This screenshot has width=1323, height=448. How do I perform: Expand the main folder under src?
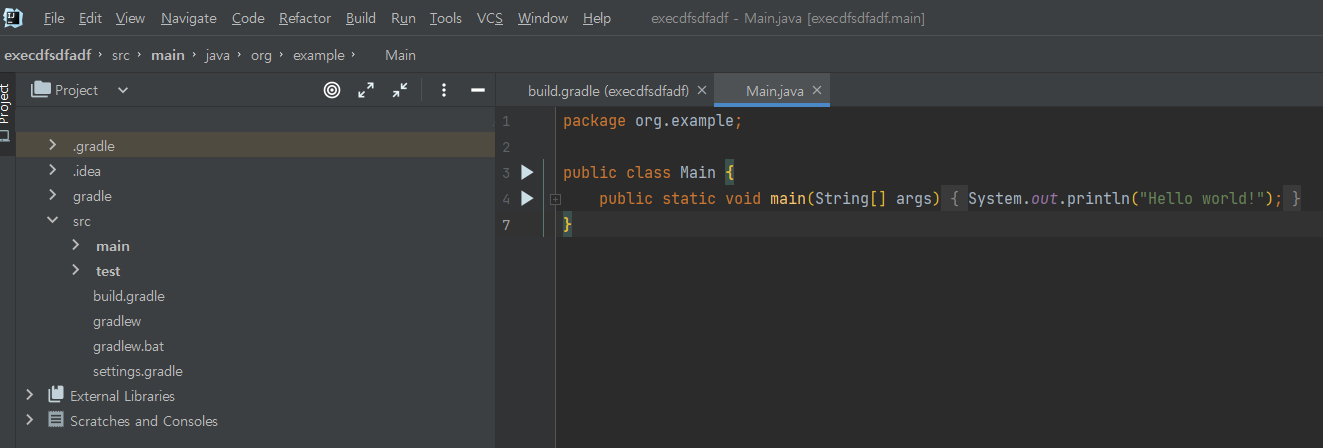tap(76, 245)
